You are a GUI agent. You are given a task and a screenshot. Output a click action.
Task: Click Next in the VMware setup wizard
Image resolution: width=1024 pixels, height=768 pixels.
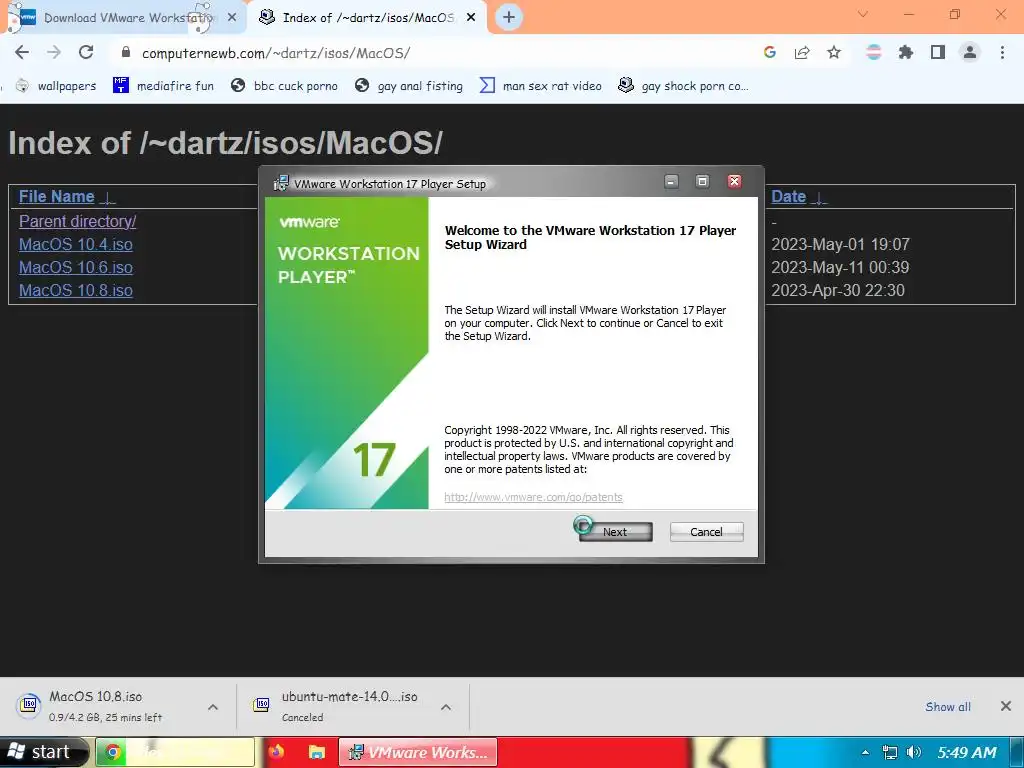coord(615,532)
